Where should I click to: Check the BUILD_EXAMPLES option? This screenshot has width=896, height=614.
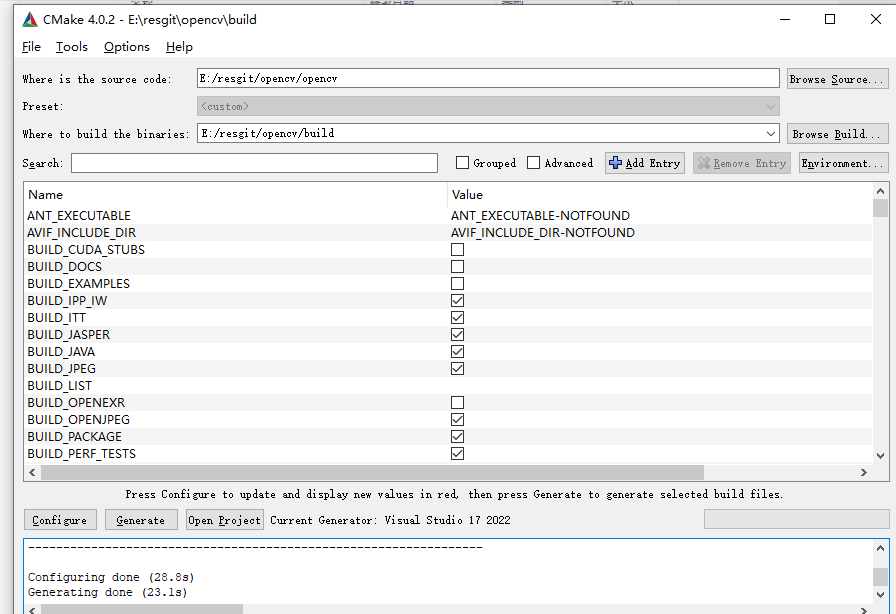[x=457, y=284]
